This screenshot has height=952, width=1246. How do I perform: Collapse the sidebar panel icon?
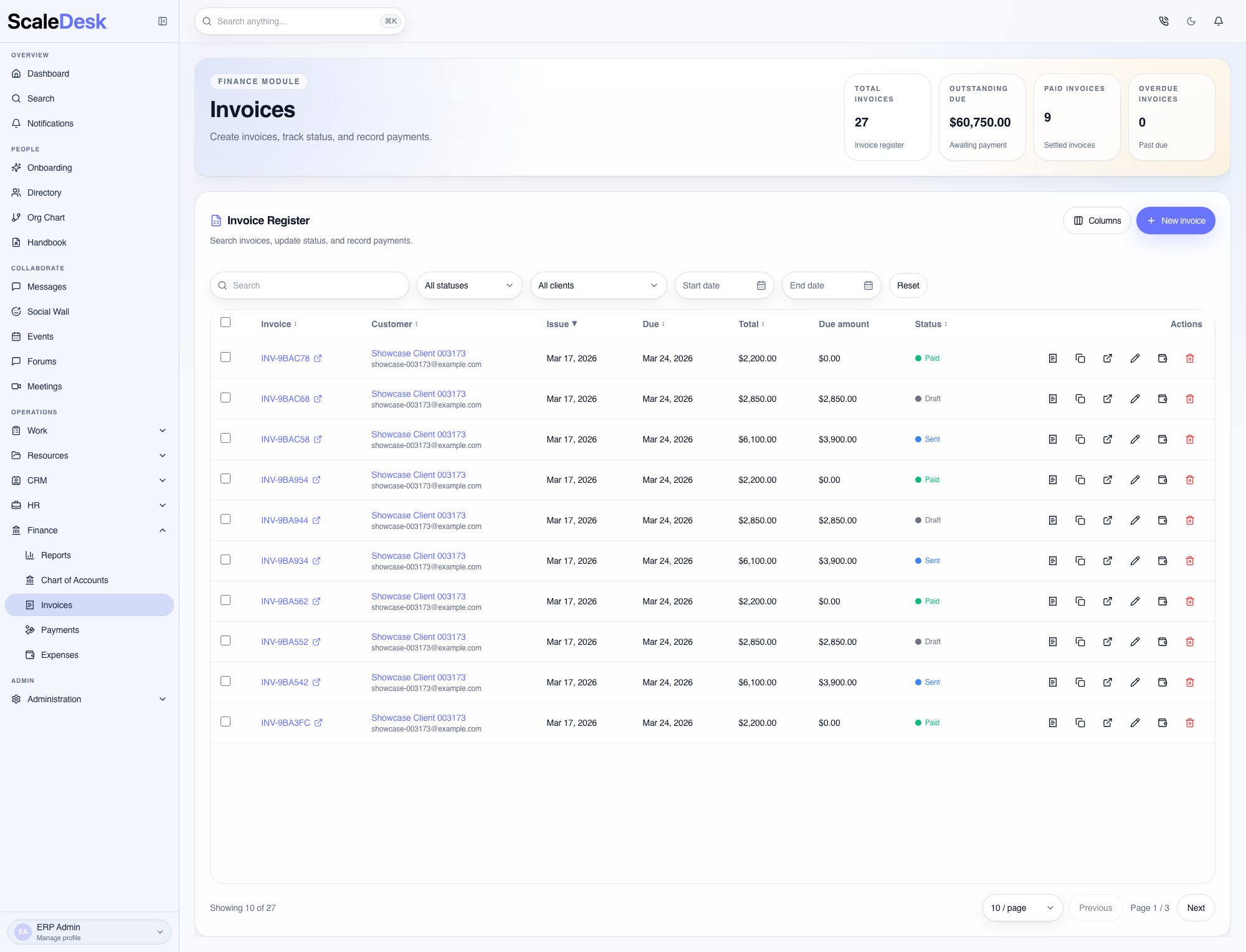click(x=163, y=21)
